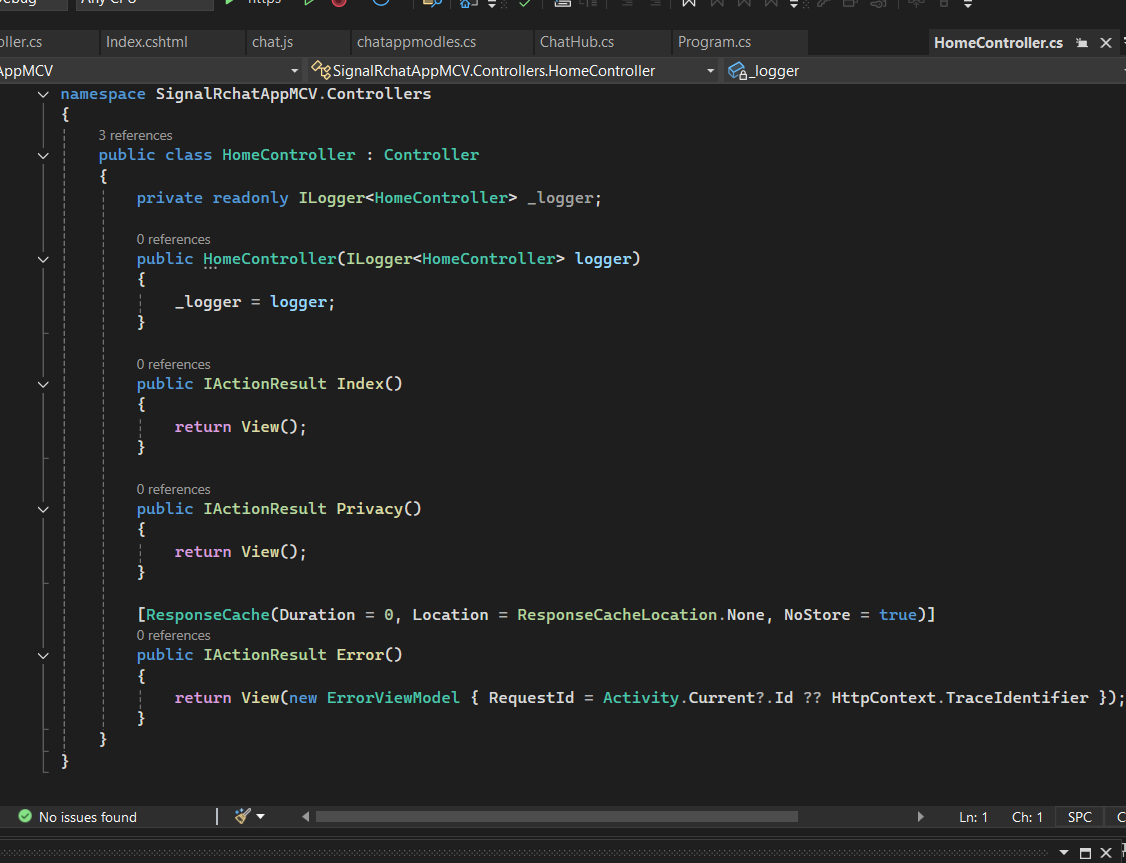This screenshot has height=863, width=1126.
Task: Collapse the Privacy() method block
Action: [x=43, y=509]
